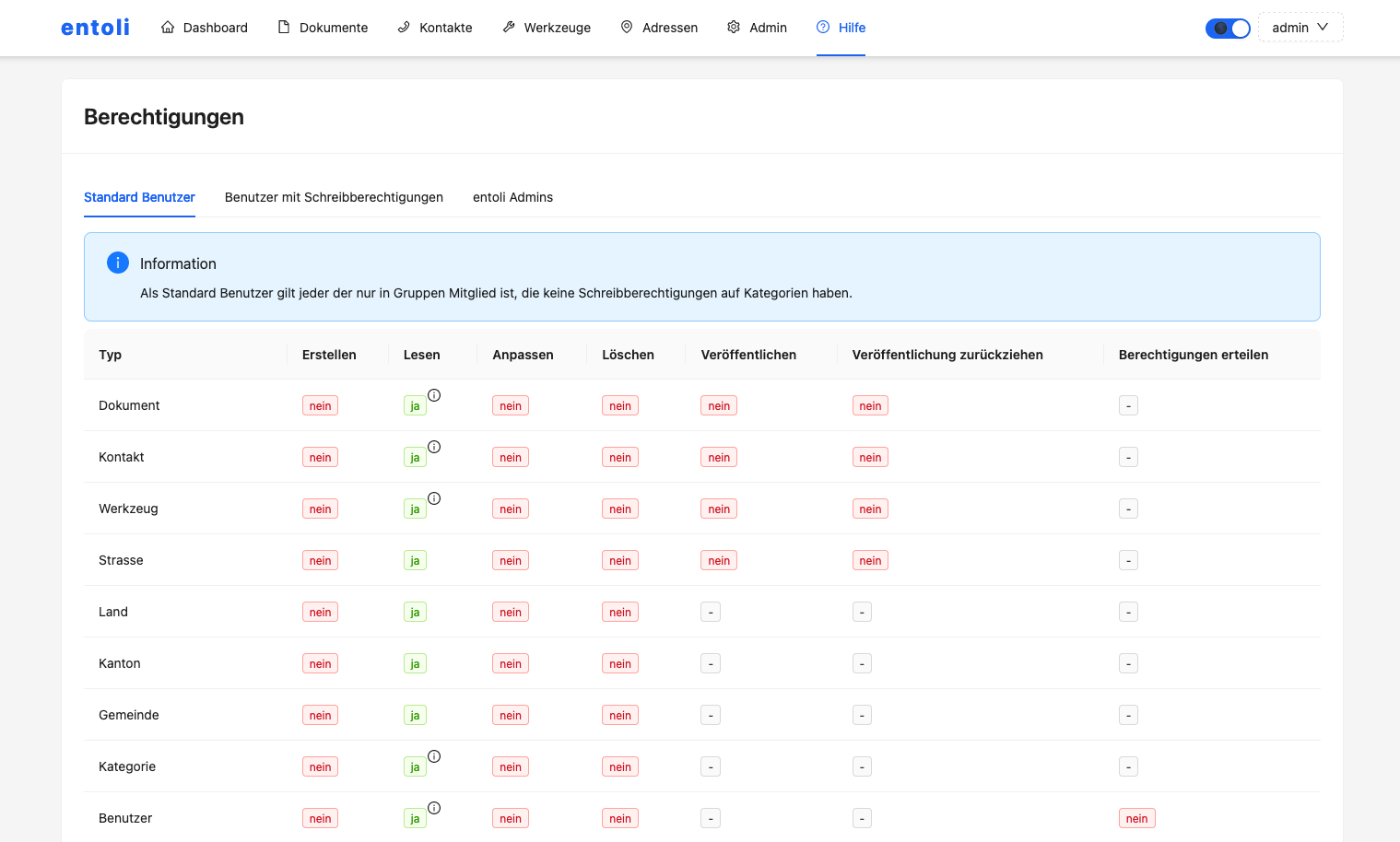Click the info marker beside Werkzeug Lesen

434,498
